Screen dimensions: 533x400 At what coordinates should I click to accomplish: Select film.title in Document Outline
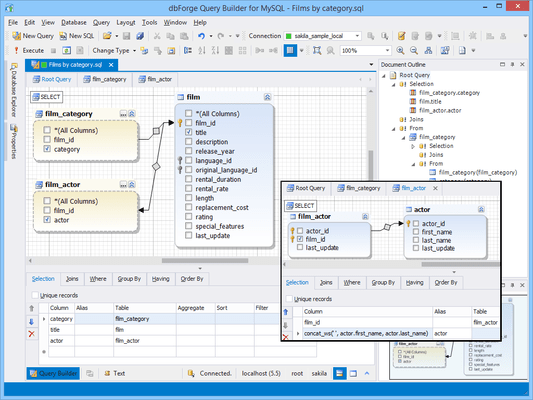(430, 102)
